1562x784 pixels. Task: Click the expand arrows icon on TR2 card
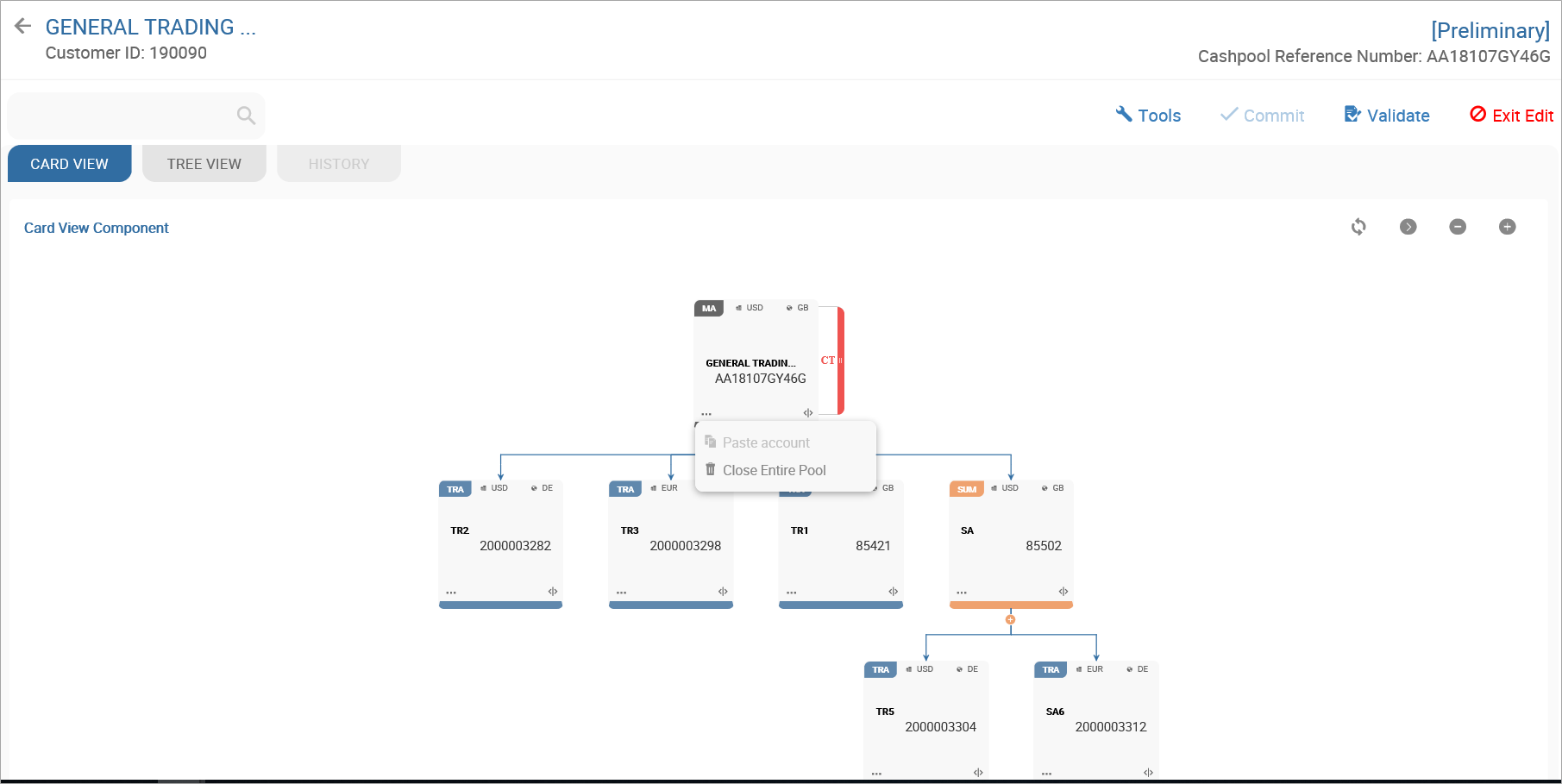[x=553, y=592]
